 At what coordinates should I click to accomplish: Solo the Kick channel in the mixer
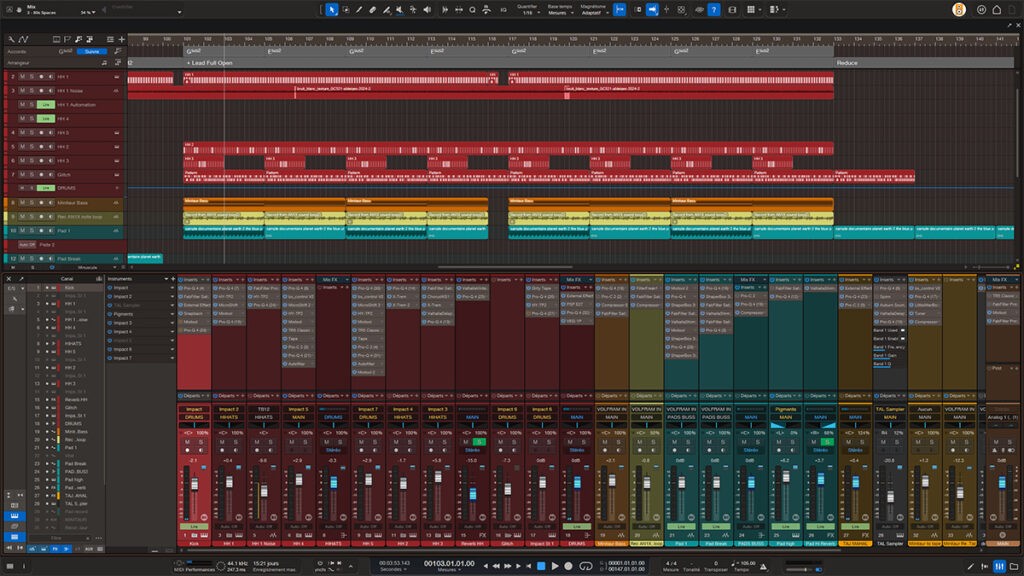click(200, 442)
